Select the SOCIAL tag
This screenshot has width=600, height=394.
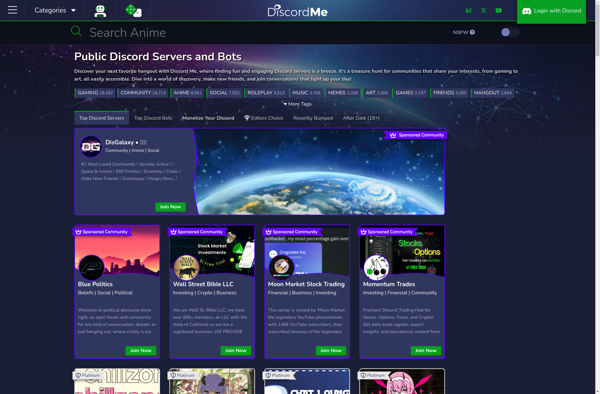click(x=224, y=93)
